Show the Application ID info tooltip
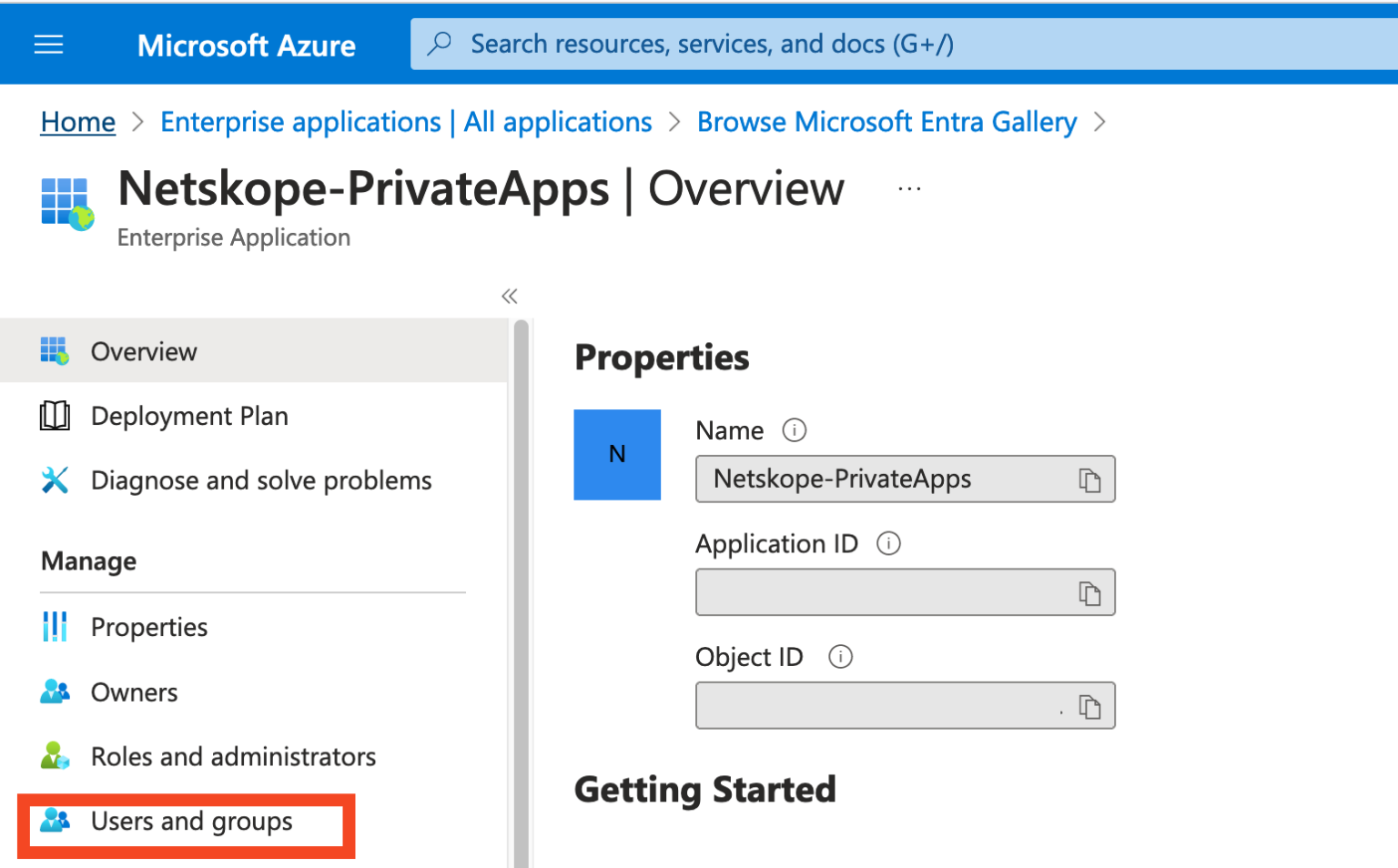 point(888,543)
